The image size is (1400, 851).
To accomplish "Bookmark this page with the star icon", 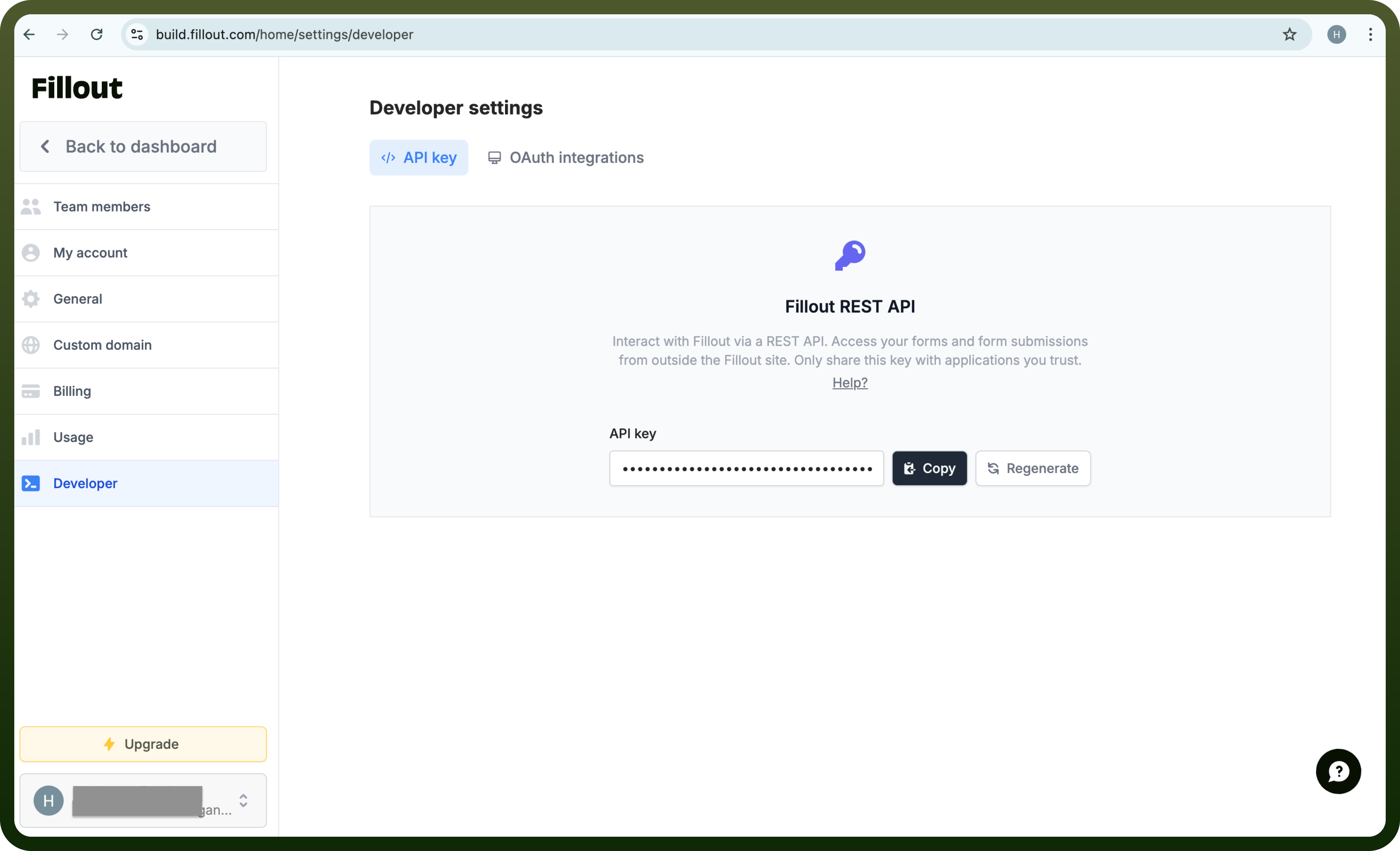I will point(1289,35).
